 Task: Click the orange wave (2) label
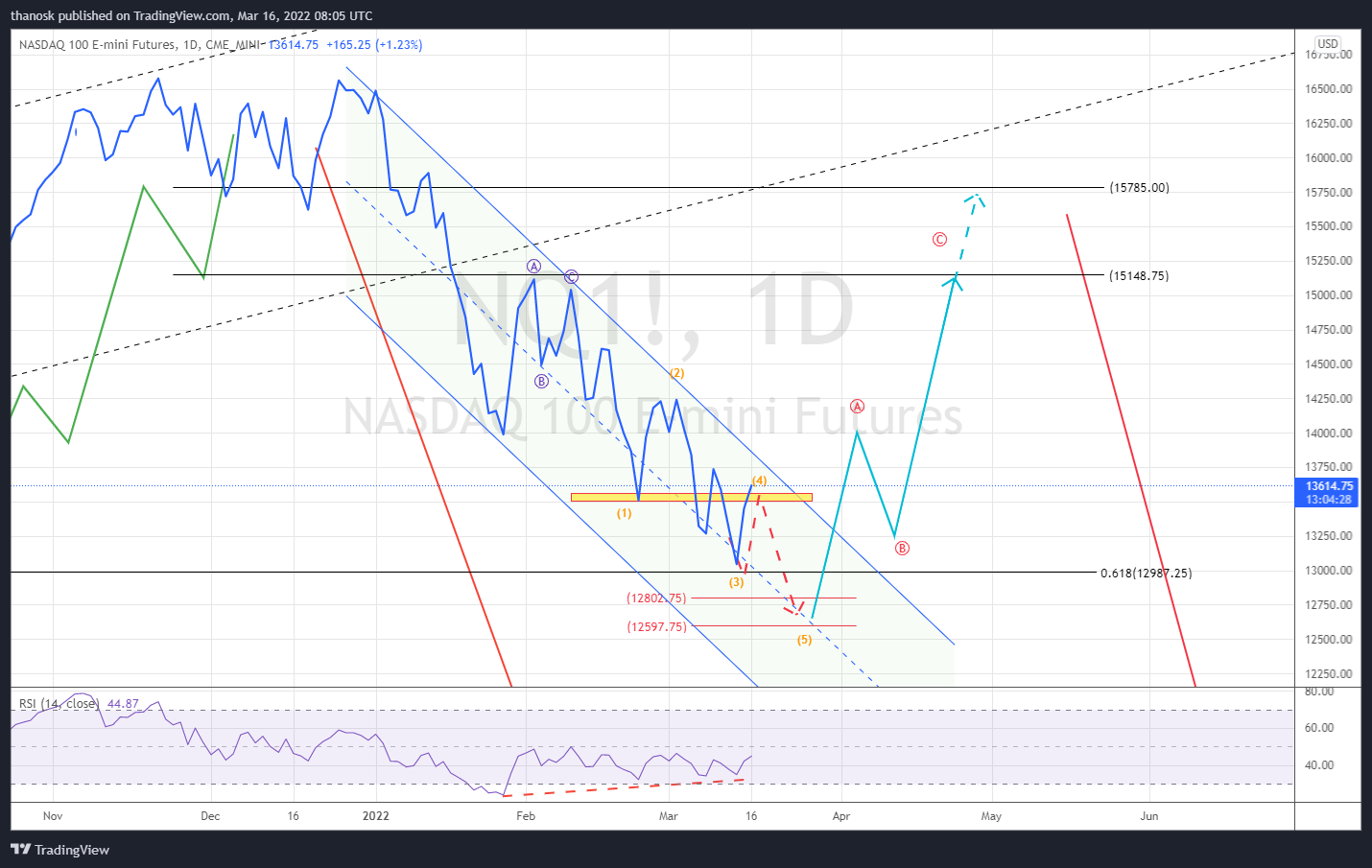pos(677,374)
